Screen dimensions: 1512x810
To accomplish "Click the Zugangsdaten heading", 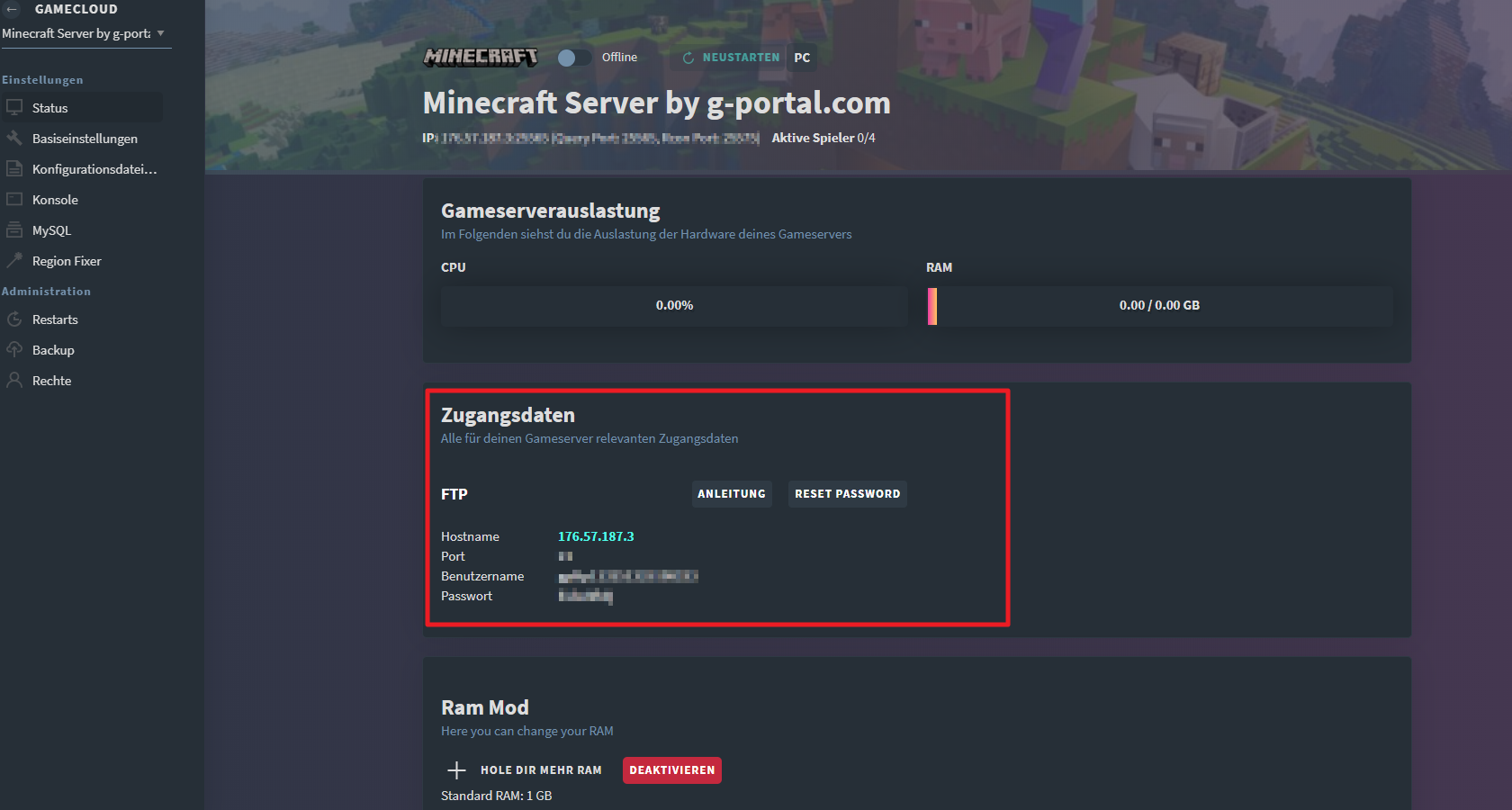I will coord(508,415).
